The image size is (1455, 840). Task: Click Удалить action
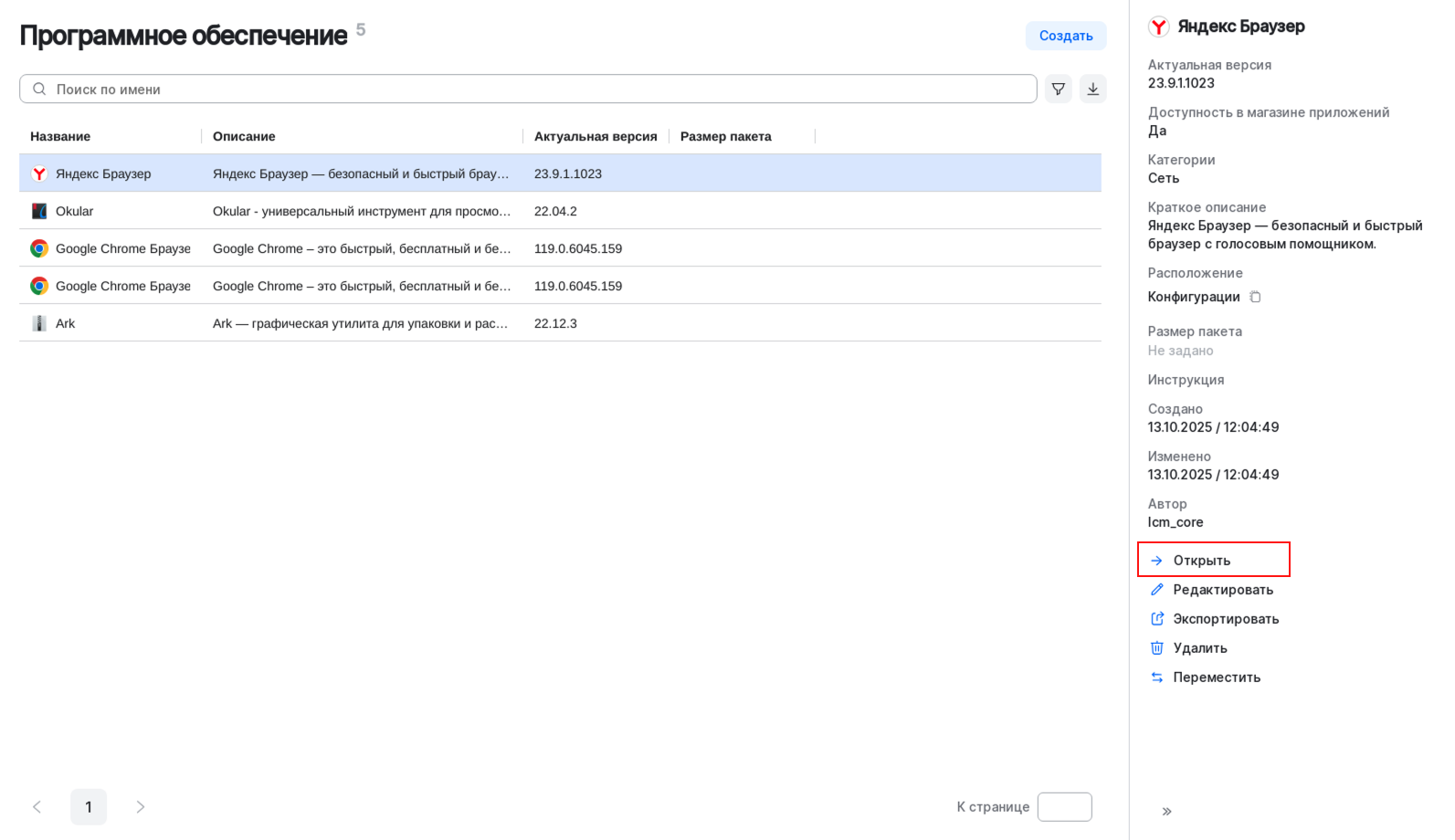click(x=1188, y=648)
